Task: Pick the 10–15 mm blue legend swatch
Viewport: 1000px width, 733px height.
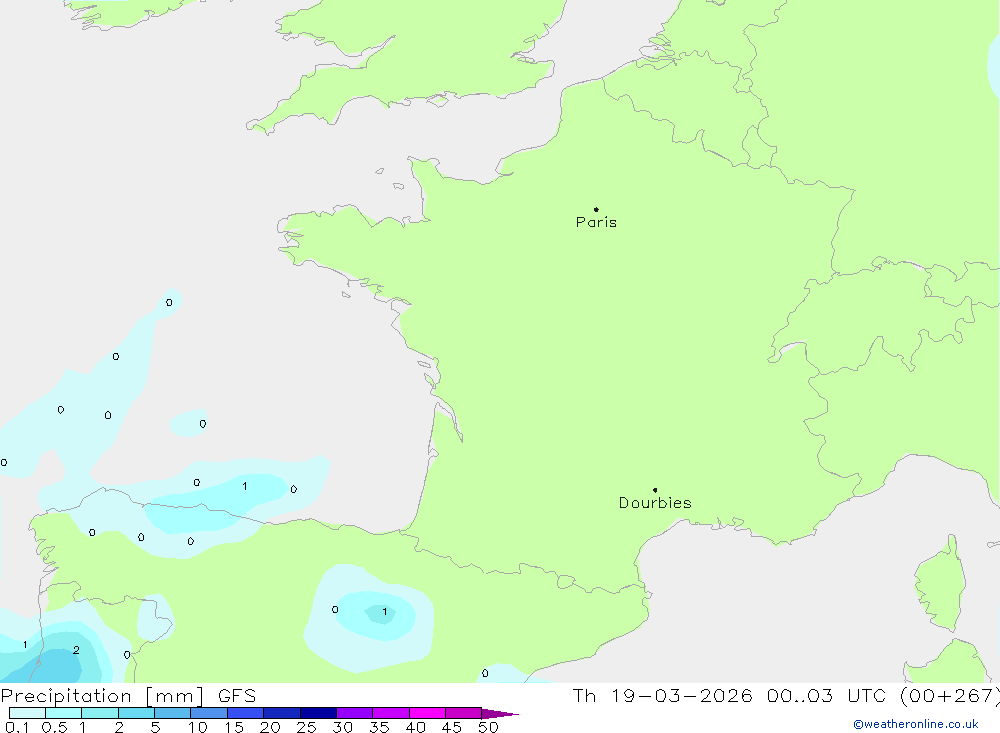Action: 209,713
